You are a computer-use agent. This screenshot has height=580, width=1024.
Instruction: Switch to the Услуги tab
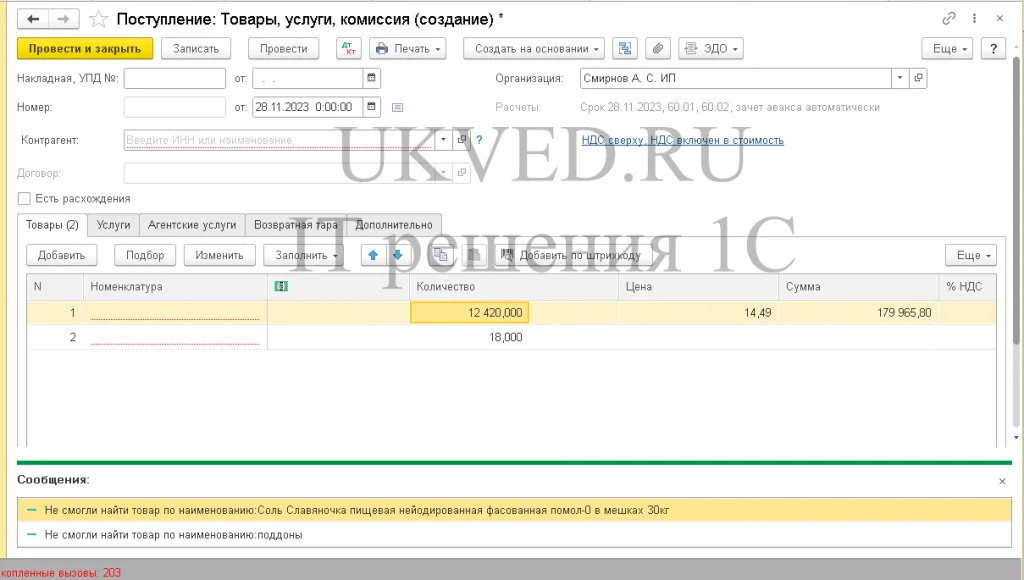coord(114,225)
